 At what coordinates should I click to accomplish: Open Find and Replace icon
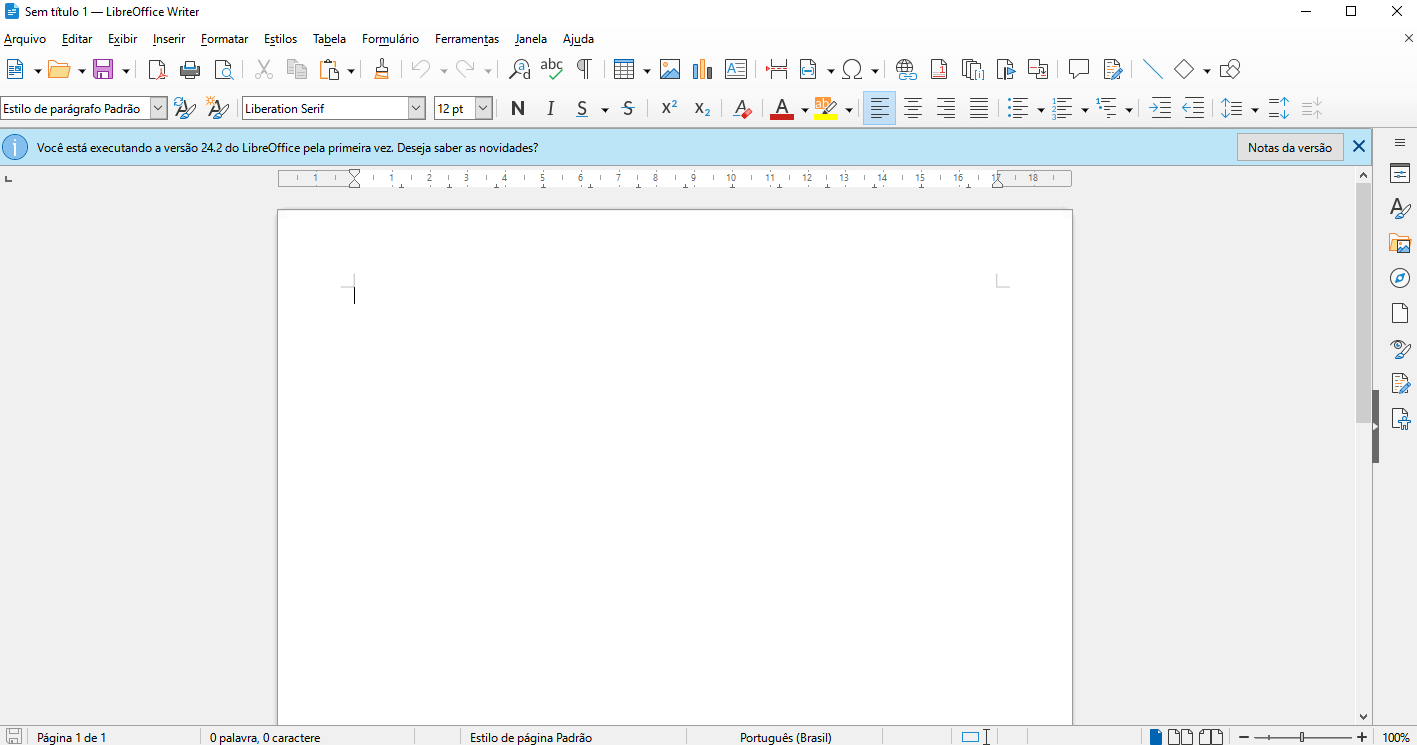pyautogui.click(x=520, y=70)
